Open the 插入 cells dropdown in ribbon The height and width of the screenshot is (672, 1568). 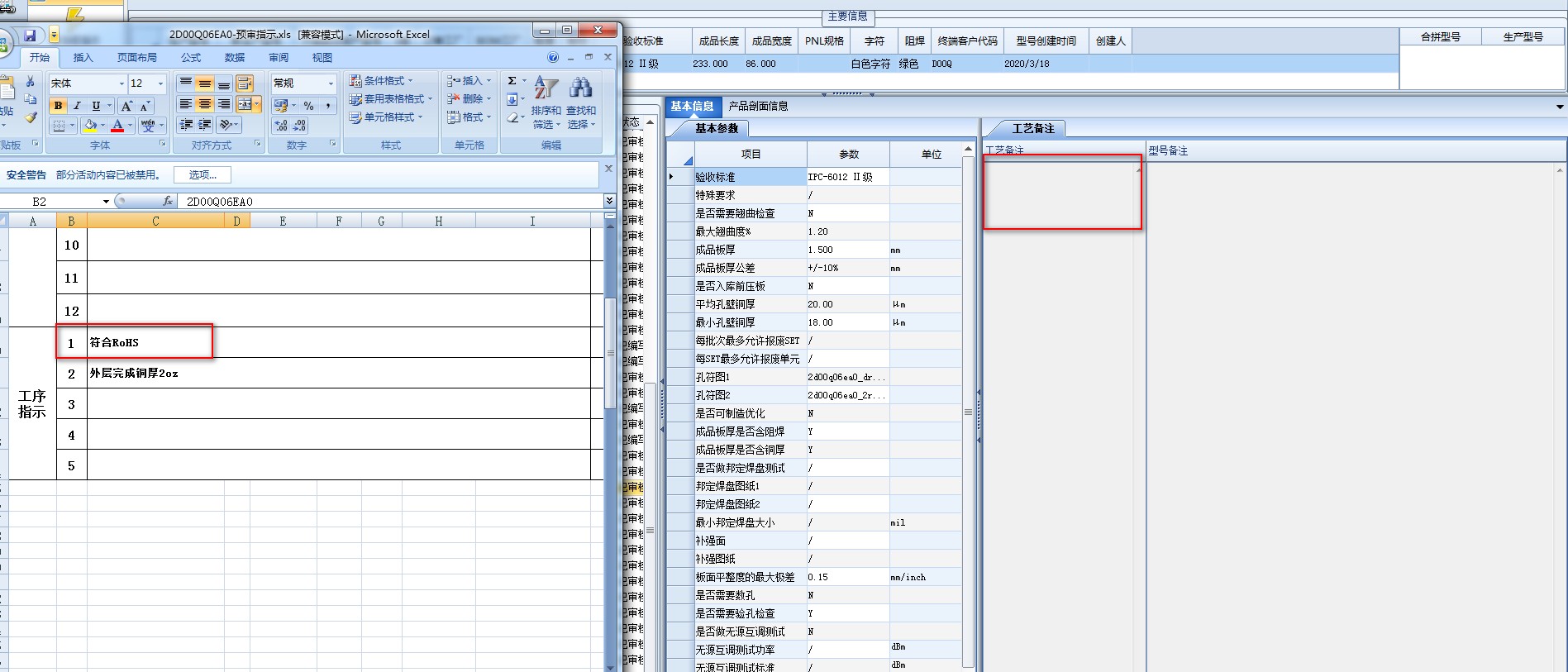click(x=469, y=81)
